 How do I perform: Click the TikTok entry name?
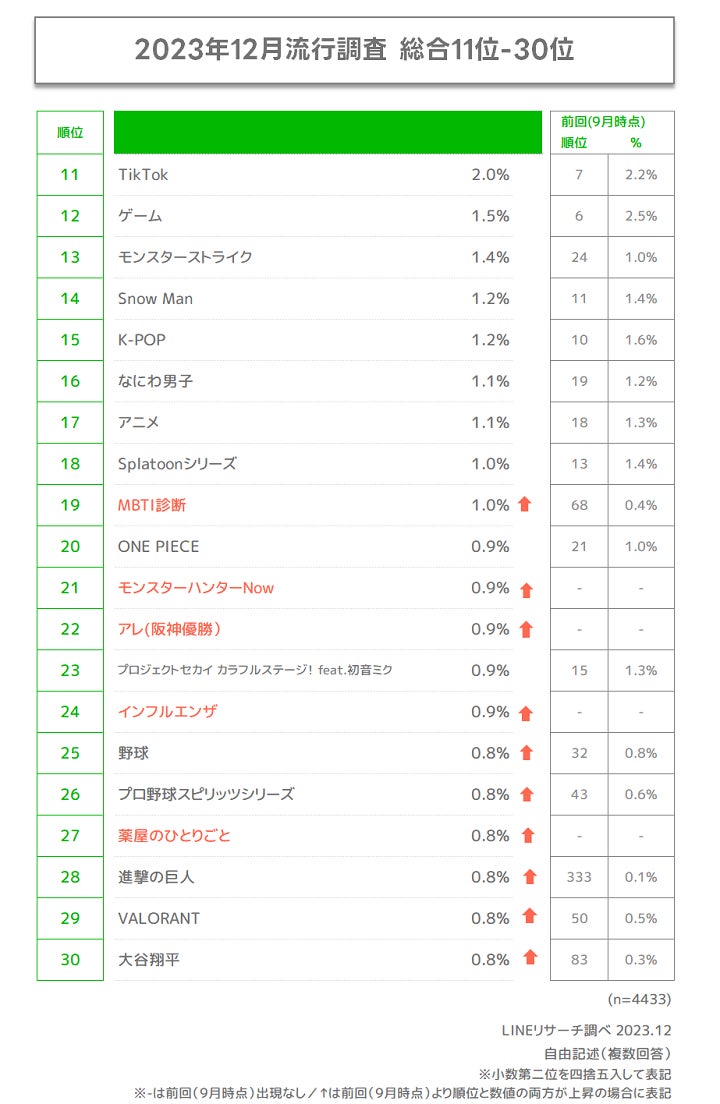[143, 175]
